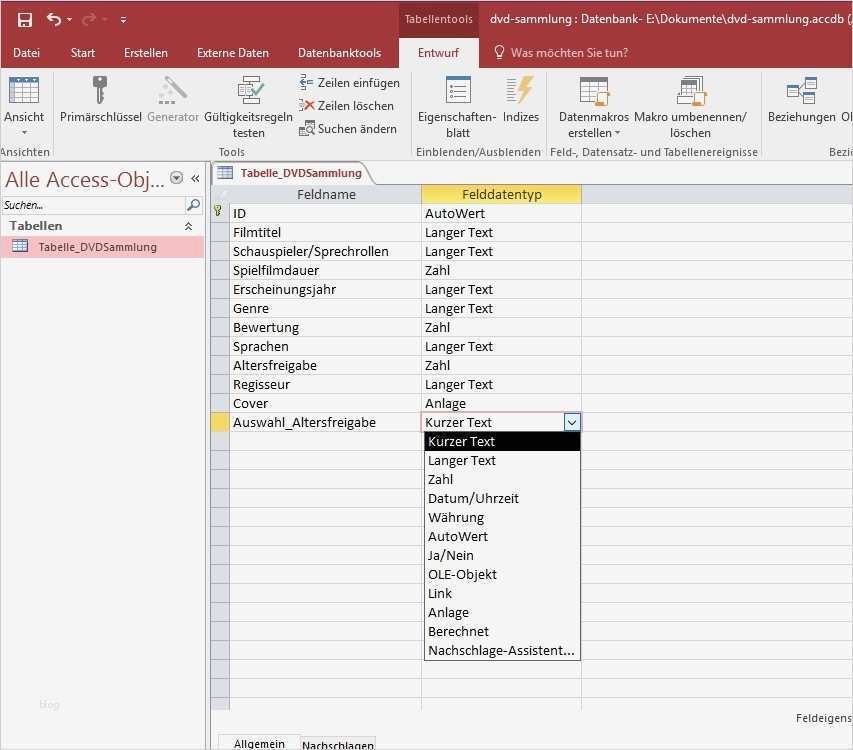Click Gültigkeitsregeln testen icon
This screenshot has height=750, width=853.
(x=249, y=92)
